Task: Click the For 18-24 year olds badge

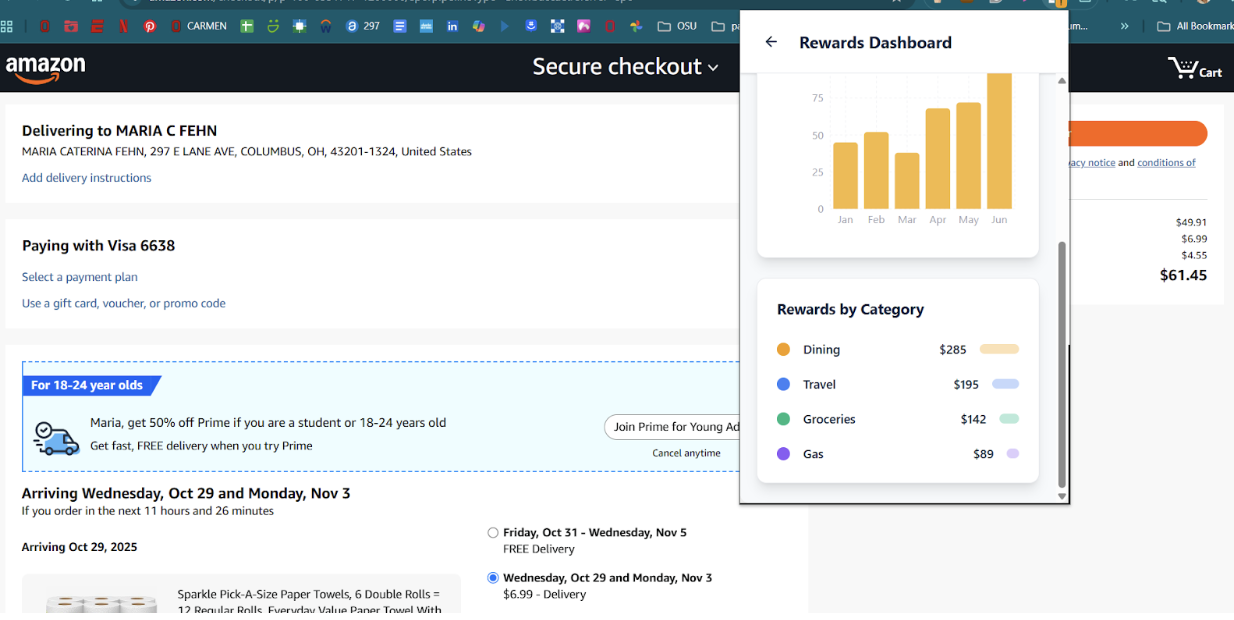Action: (91, 385)
